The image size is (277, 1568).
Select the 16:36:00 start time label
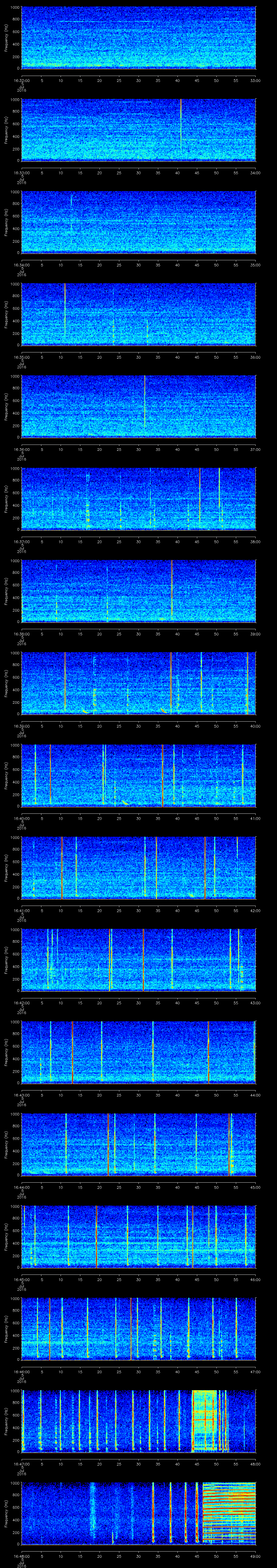(x=21, y=449)
